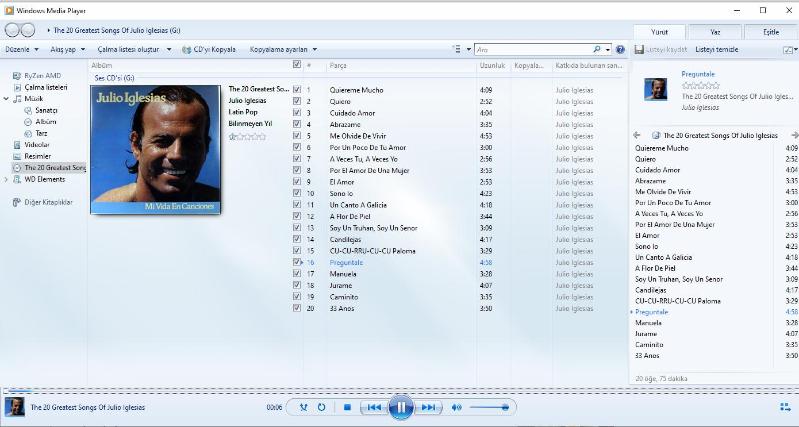Uncheck track 1 Quiereme Mucho checkbox
Screen dimensions: 799x427
[297, 90]
